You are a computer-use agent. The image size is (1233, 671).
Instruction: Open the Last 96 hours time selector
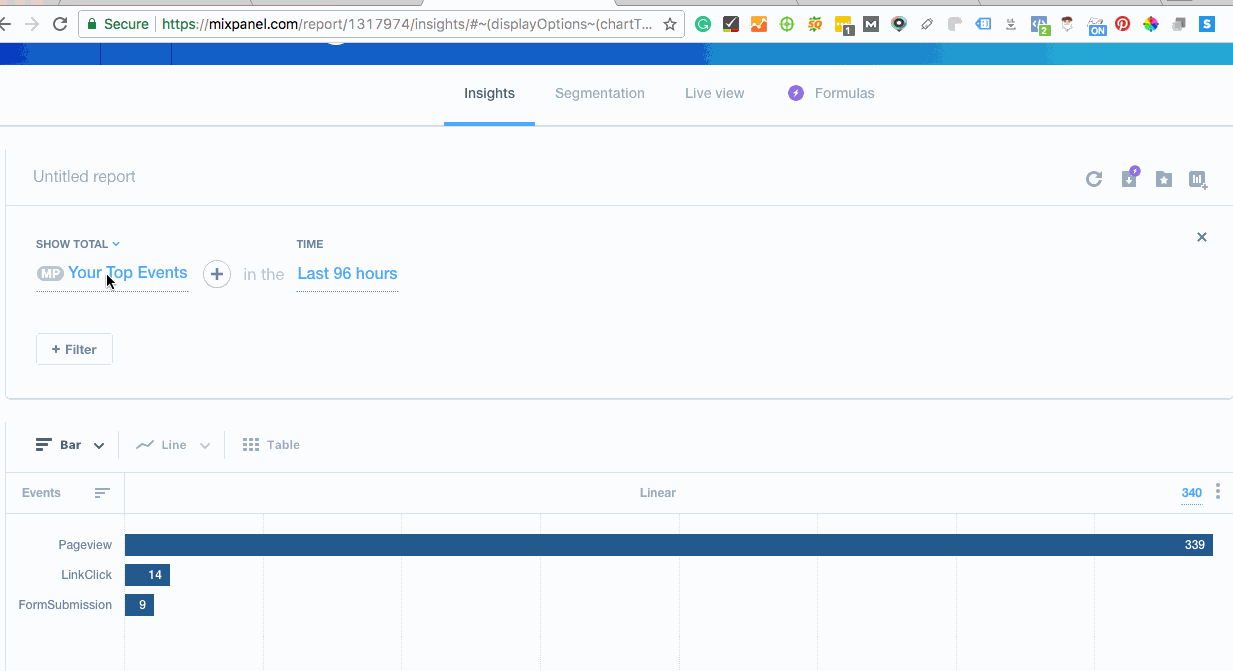point(347,274)
